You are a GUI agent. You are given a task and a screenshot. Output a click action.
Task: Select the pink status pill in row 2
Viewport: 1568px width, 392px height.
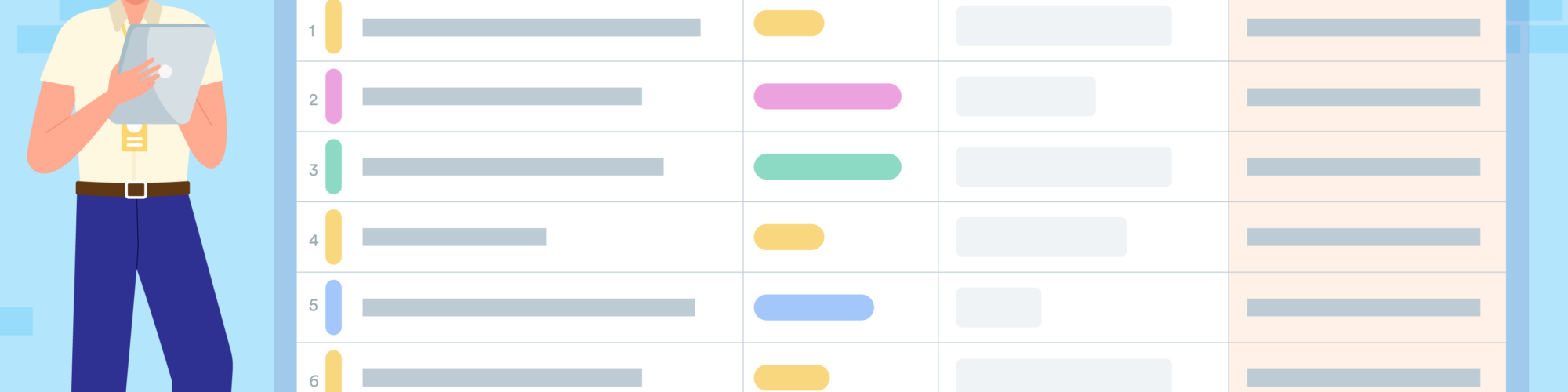(x=827, y=96)
